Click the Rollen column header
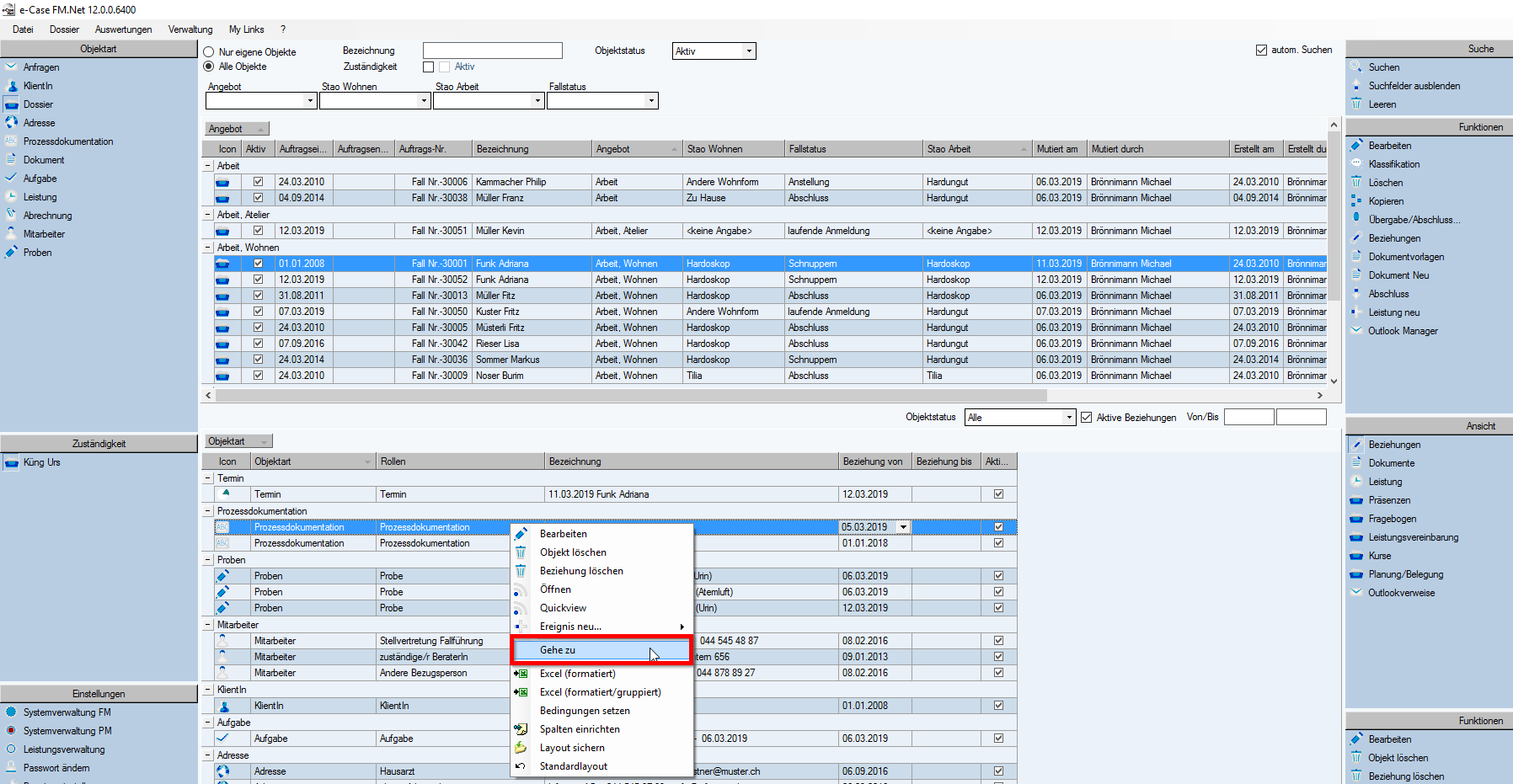 461,461
